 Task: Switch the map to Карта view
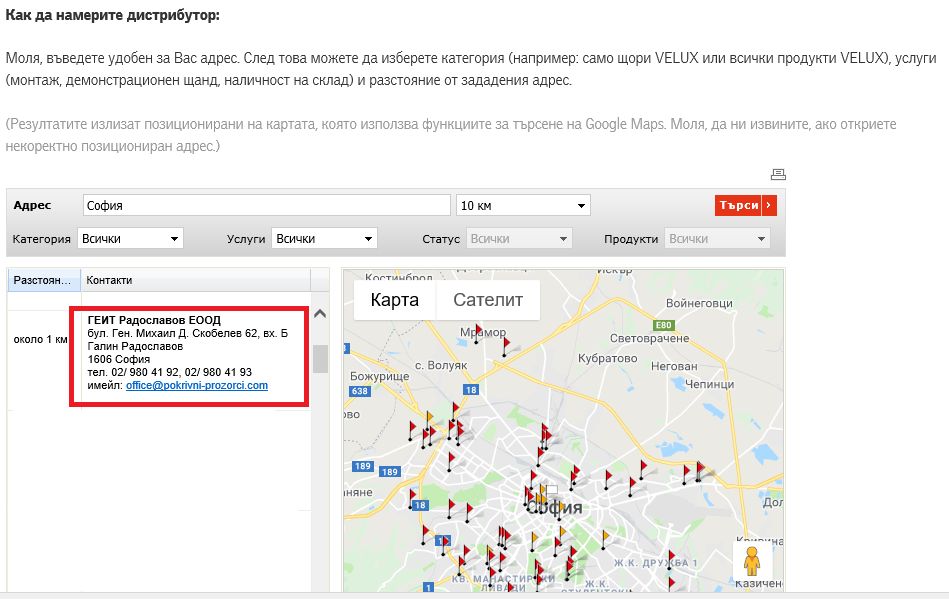[x=395, y=300]
